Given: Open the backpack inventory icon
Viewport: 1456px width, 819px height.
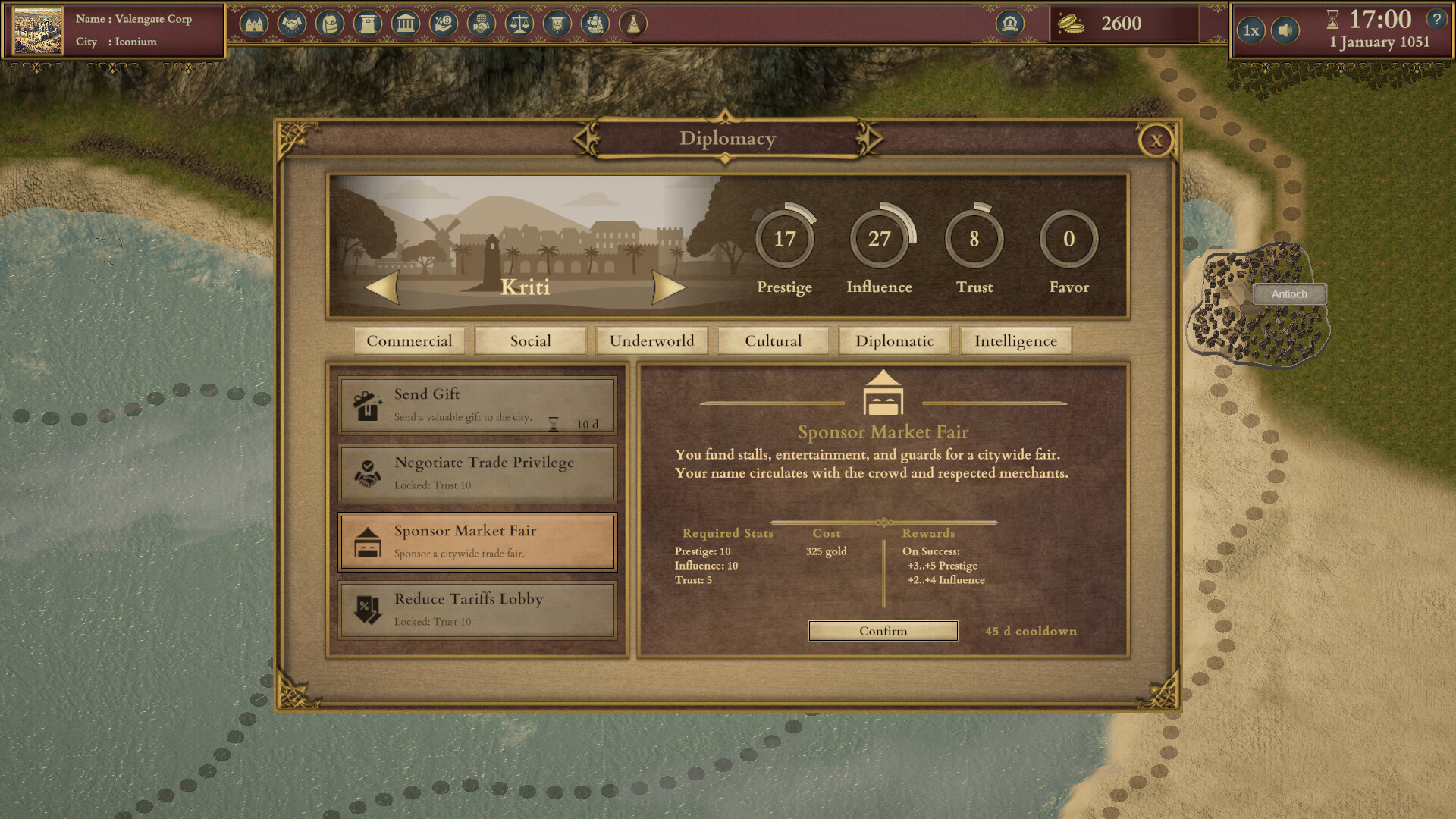Looking at the screenshot, I should tap(330, 24).
